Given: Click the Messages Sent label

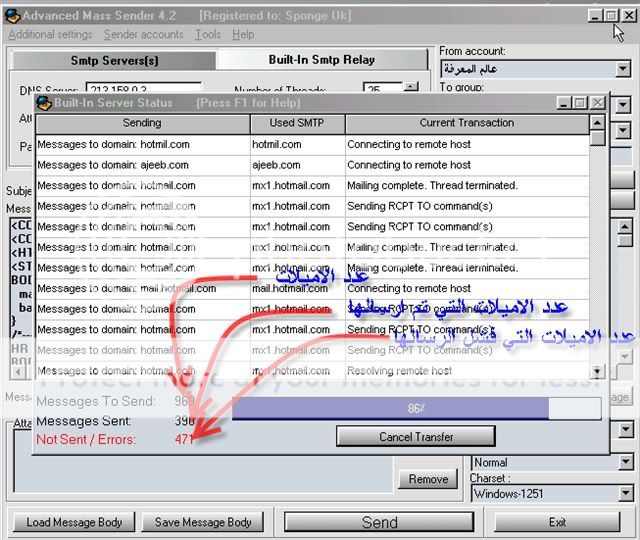Looking at the screenshot, I should tap(84, 421).
